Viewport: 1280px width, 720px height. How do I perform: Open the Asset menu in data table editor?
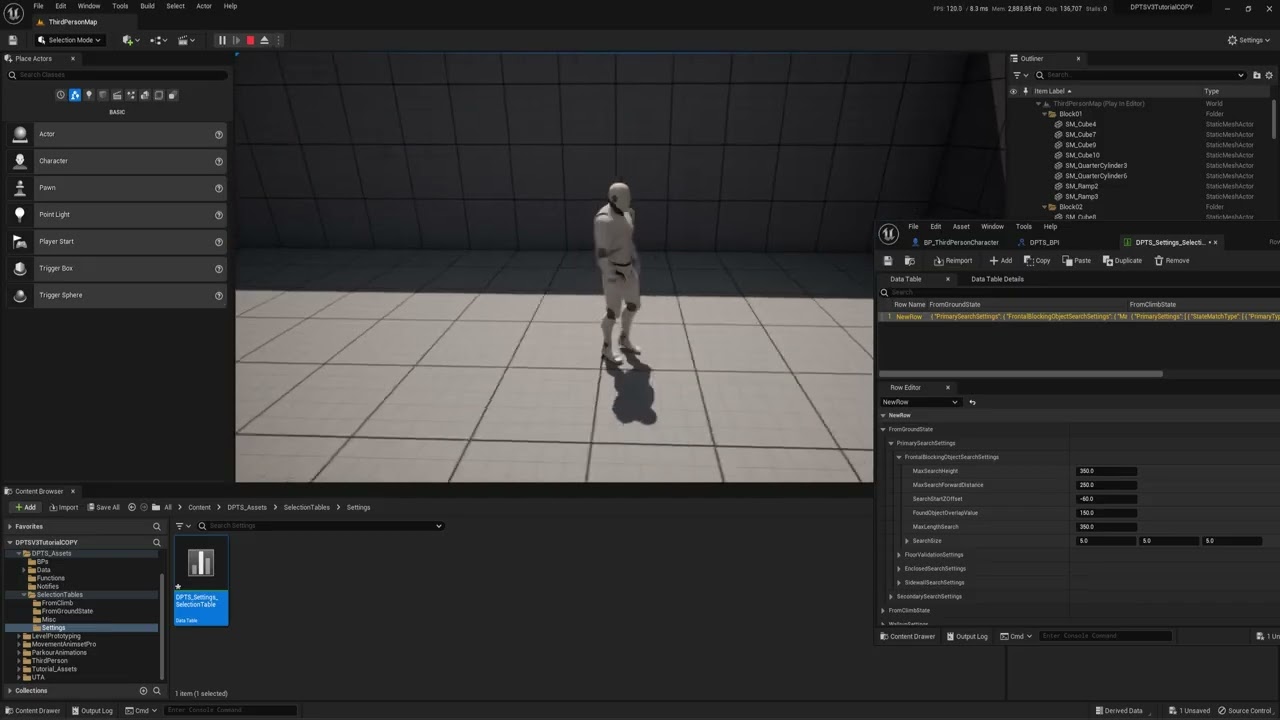point(961,226)
